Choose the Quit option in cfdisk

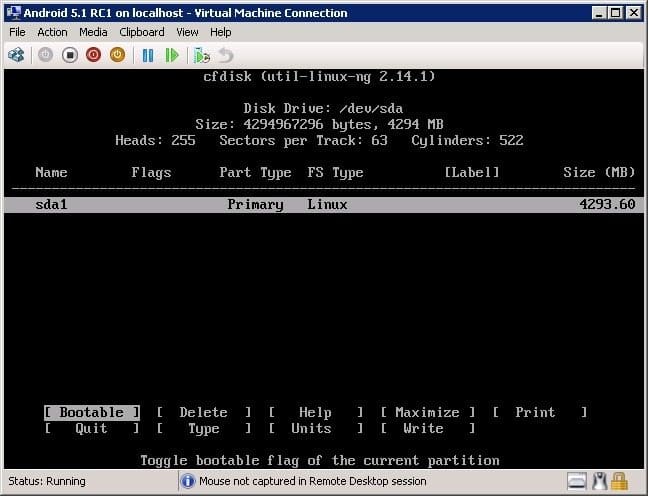[92, 429]
